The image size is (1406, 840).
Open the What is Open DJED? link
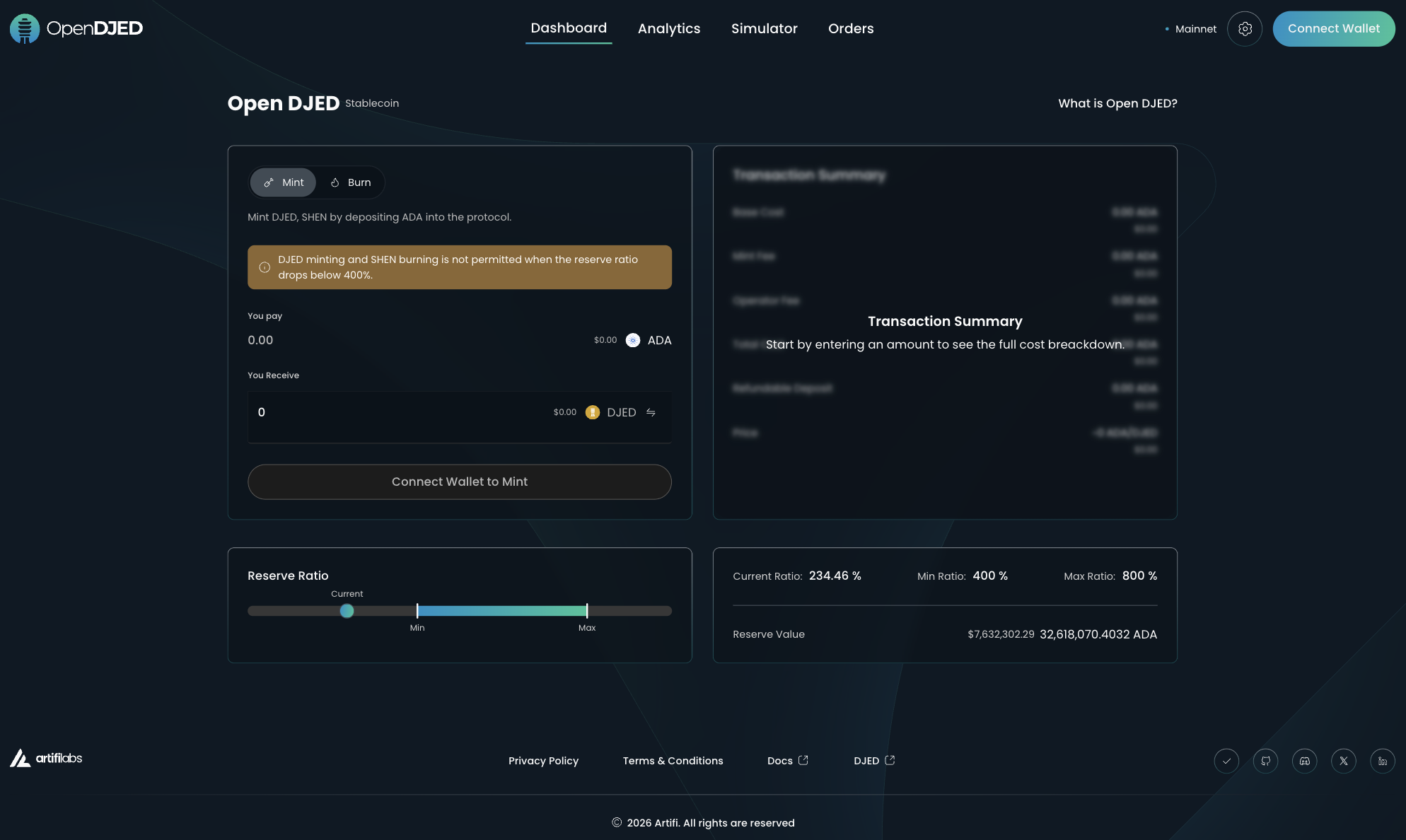[x=1117, y=103]
